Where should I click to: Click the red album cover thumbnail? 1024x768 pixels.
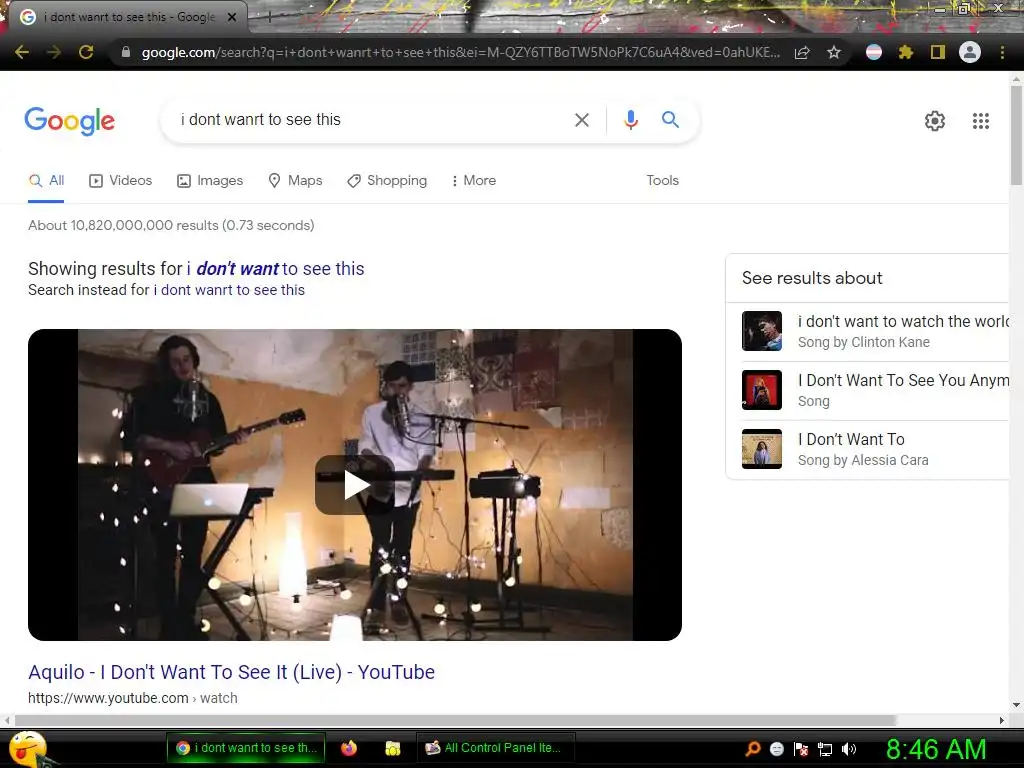pos(761,390)
